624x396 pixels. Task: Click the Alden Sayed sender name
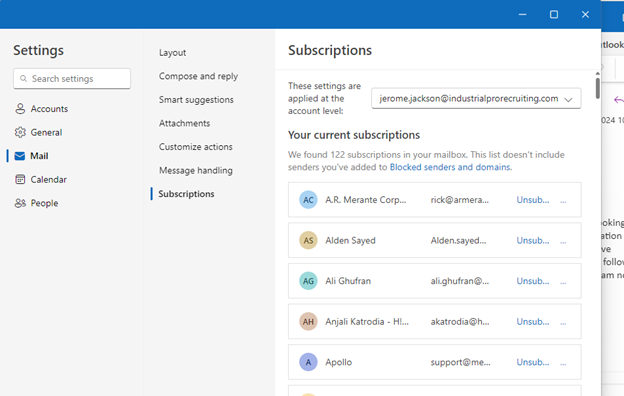350,240
